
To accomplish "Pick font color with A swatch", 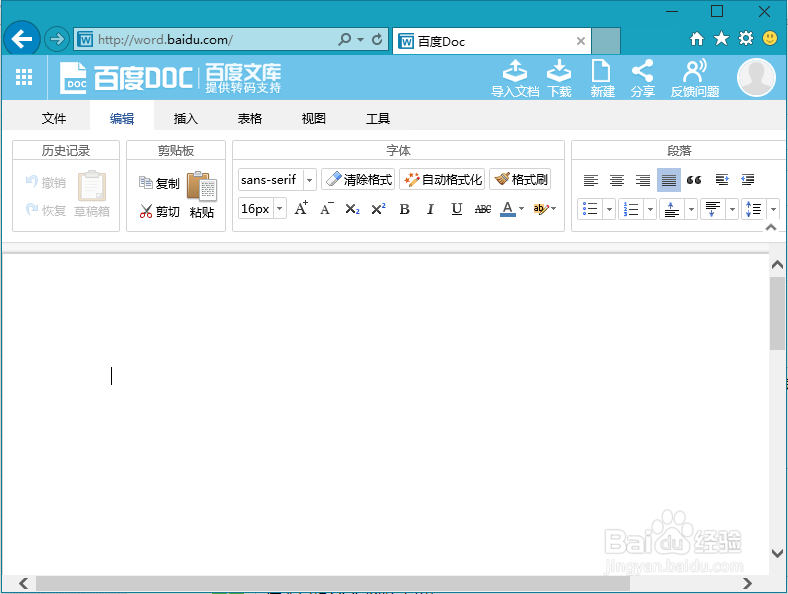I will click(508, 209).
